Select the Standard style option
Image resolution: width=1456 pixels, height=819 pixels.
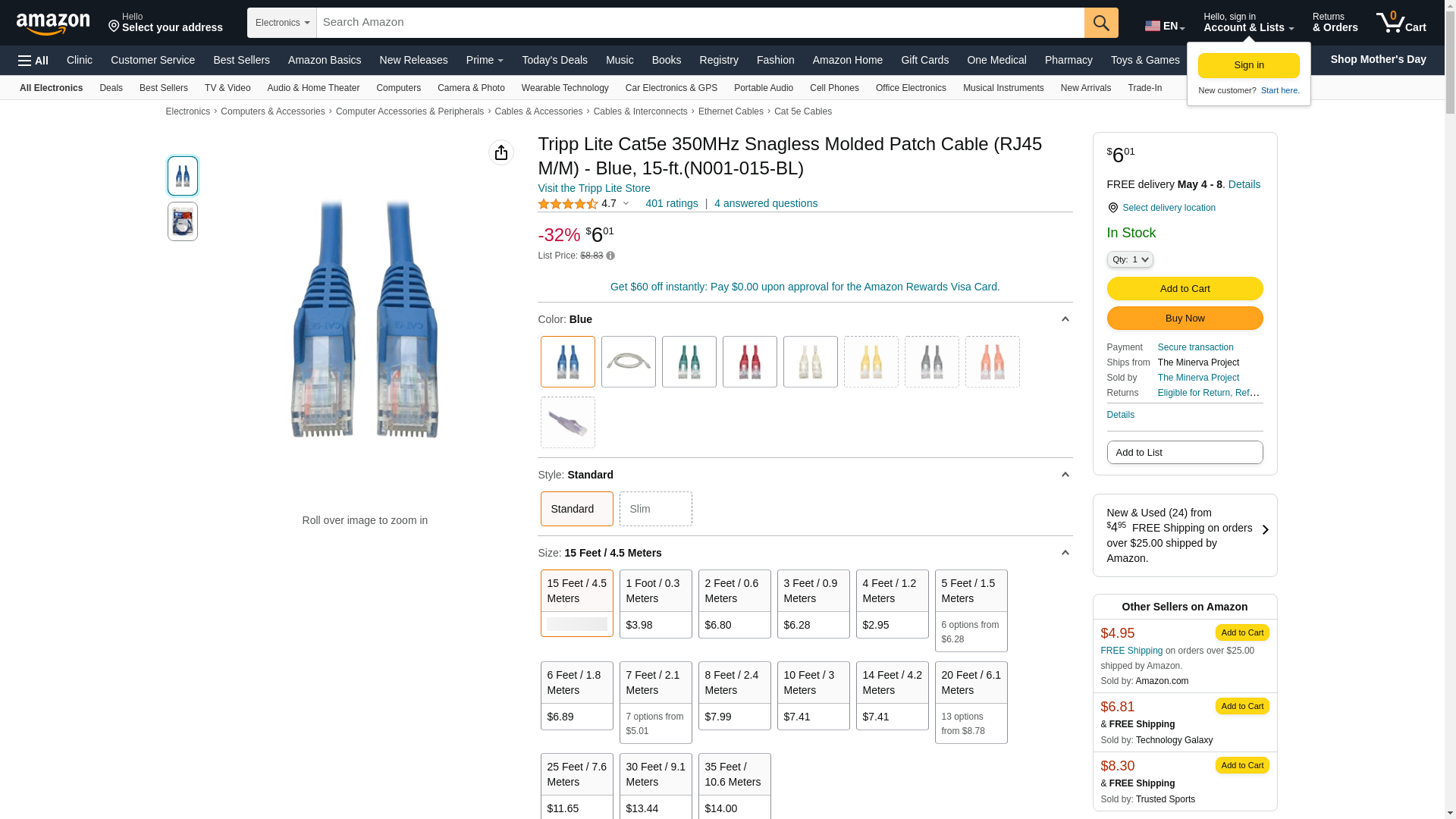(576, 509)
